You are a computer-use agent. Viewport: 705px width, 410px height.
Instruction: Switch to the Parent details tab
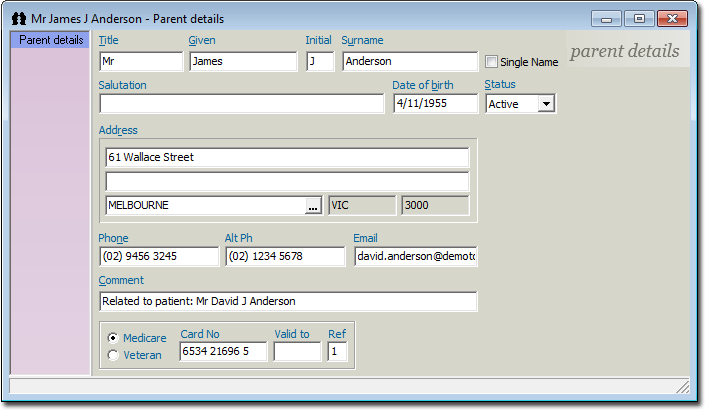click(51, 40)
